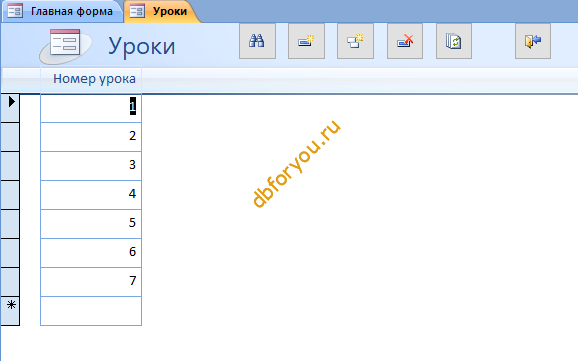Select the row selector next to lesson 4
This screenshot has height=361, width=578.
[x=10, y=195]
